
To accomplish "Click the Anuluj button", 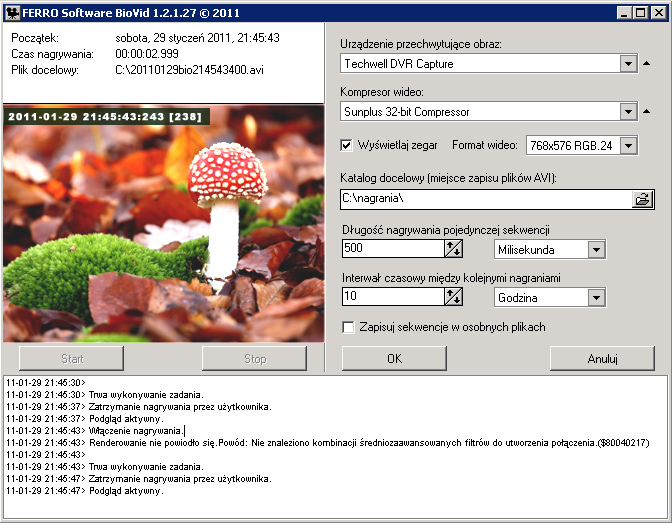I will tap(602, 358).
